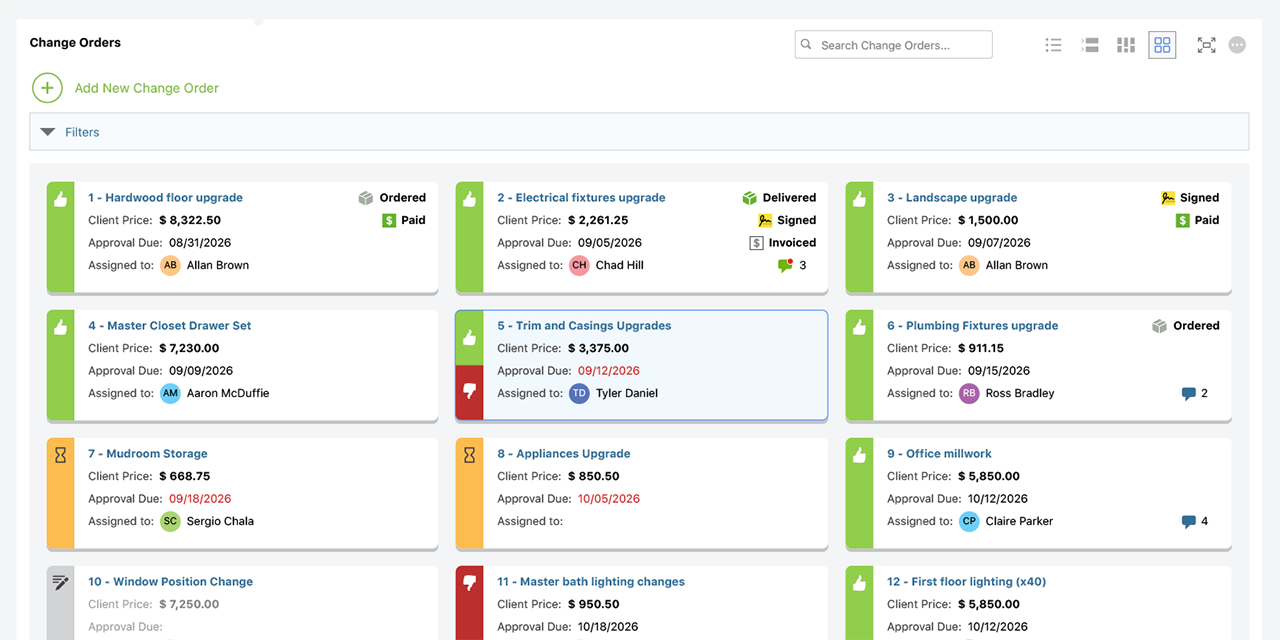
Task: Click Signed icon on Electrical fixtures upgrade
Action: pyautogui.click(x=765, y=220)
